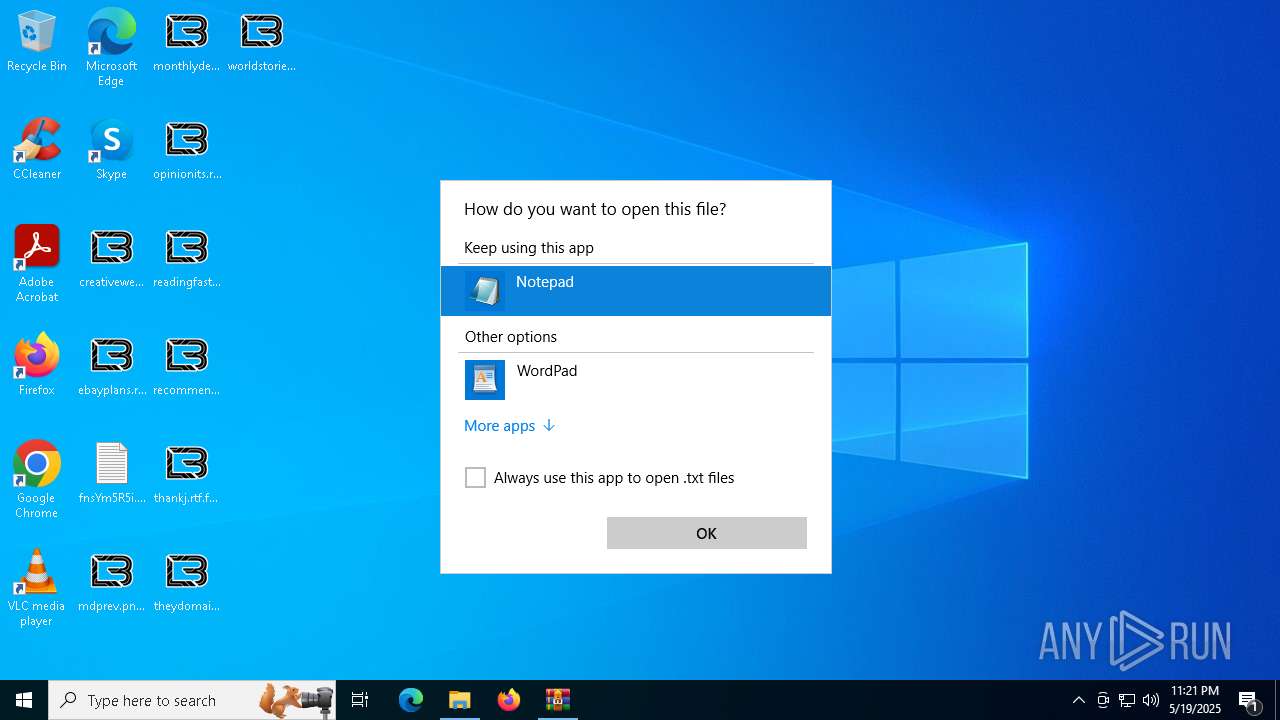The height and width of the screenshot is (720, 1280).
Task: Launch Edge from the taskbar
Action: [411, 700]
